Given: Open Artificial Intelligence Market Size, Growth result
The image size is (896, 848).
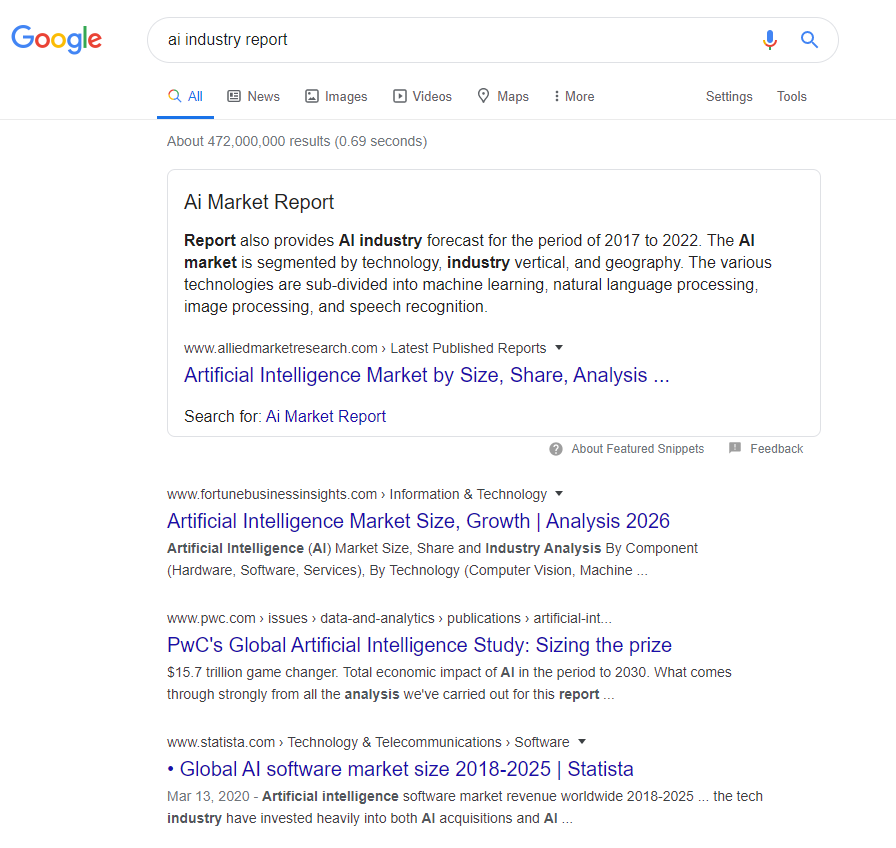Looking at the screenshot, I should tap(418, 521).
